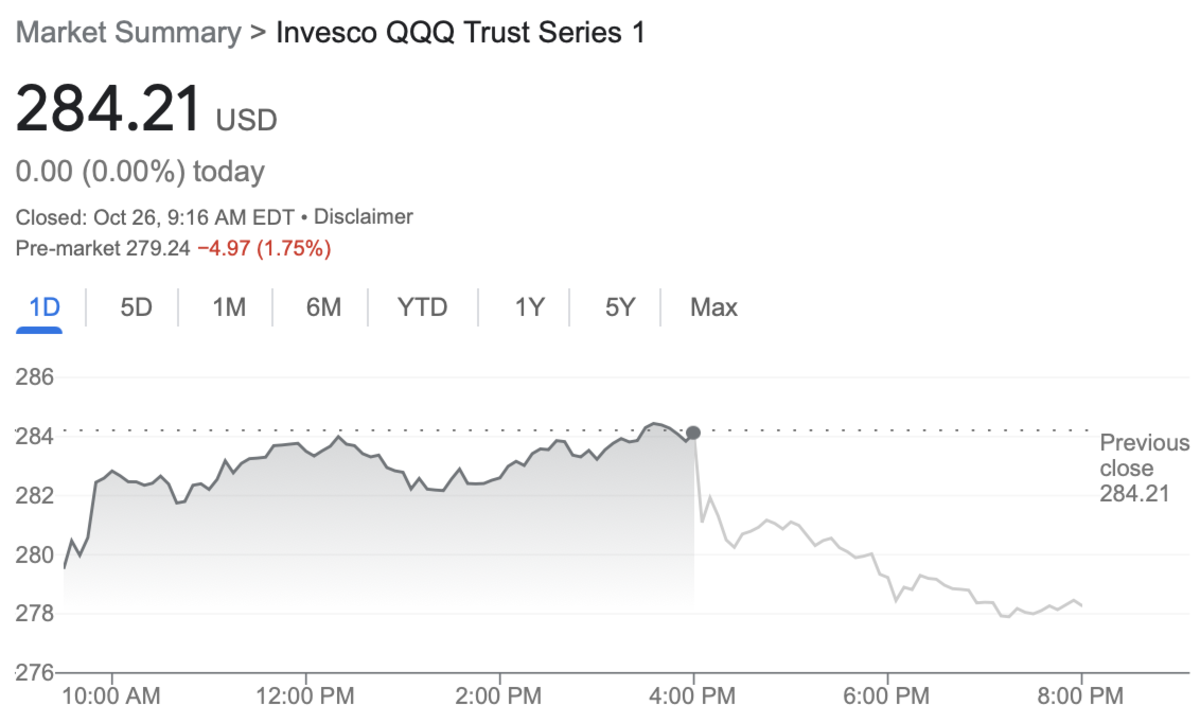Click the Market Summary breadcrumb link

(129, 32)
